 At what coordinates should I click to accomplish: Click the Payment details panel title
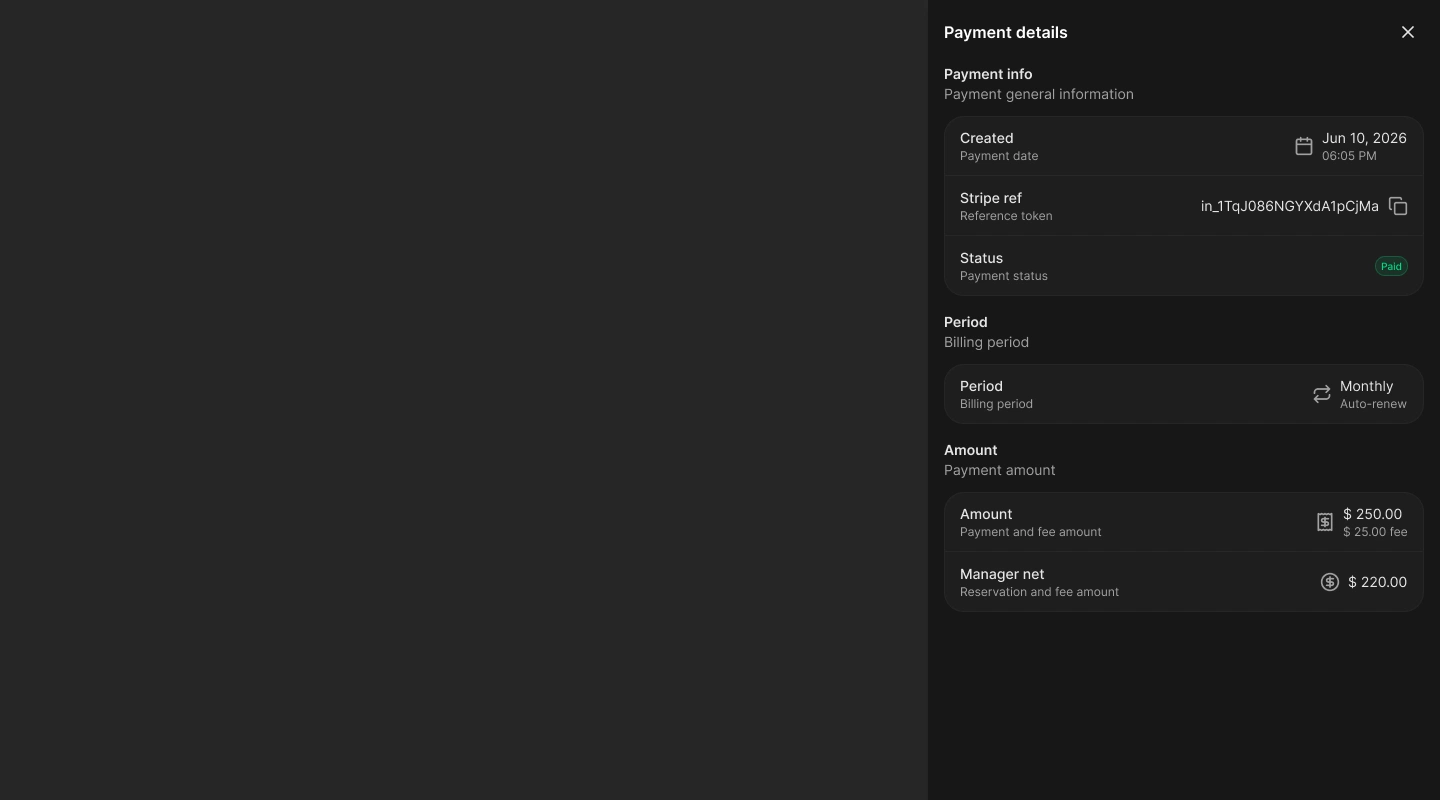(x=1005, y=32)
